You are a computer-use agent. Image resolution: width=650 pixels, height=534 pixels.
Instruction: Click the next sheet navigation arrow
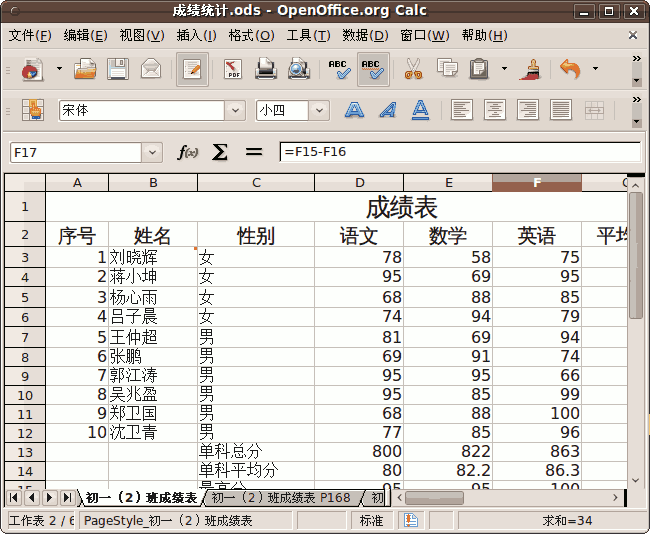click(50, 498)
